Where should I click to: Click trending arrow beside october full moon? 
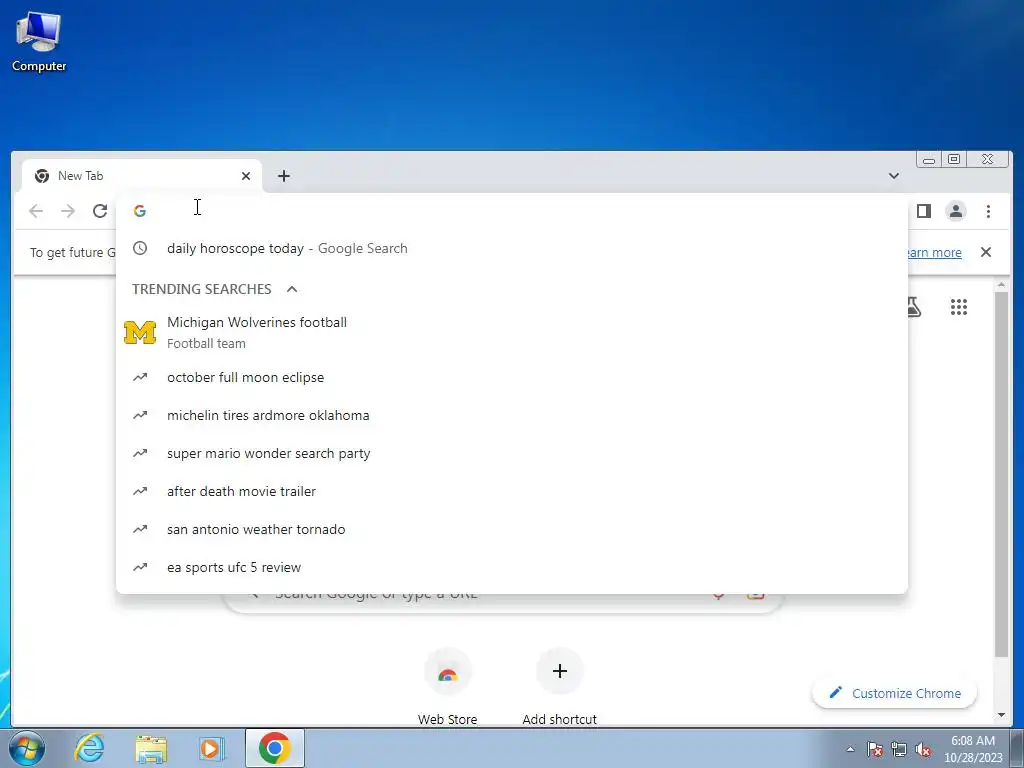(140, 377)
